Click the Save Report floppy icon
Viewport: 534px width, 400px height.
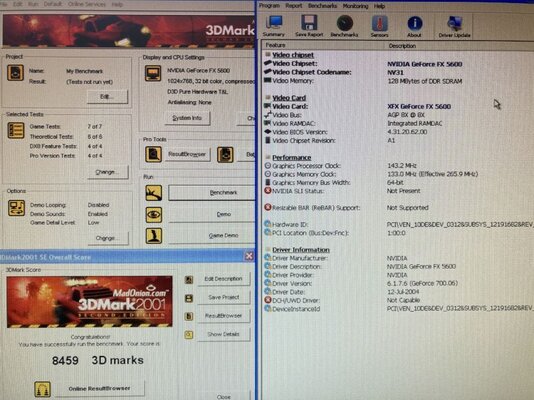[x=309, y=26]
